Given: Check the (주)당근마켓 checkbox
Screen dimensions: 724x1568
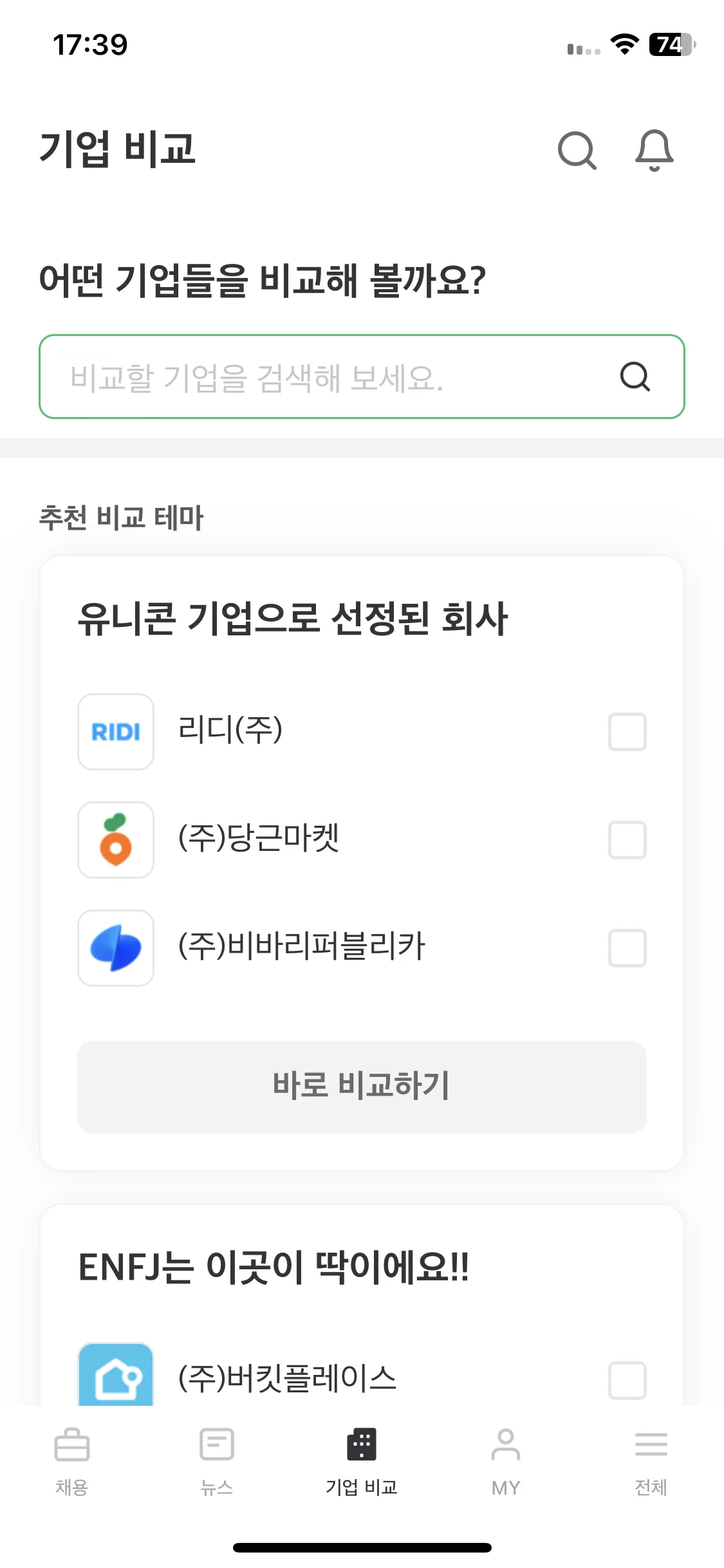Looking at the screenshot, I should (627, 840).
